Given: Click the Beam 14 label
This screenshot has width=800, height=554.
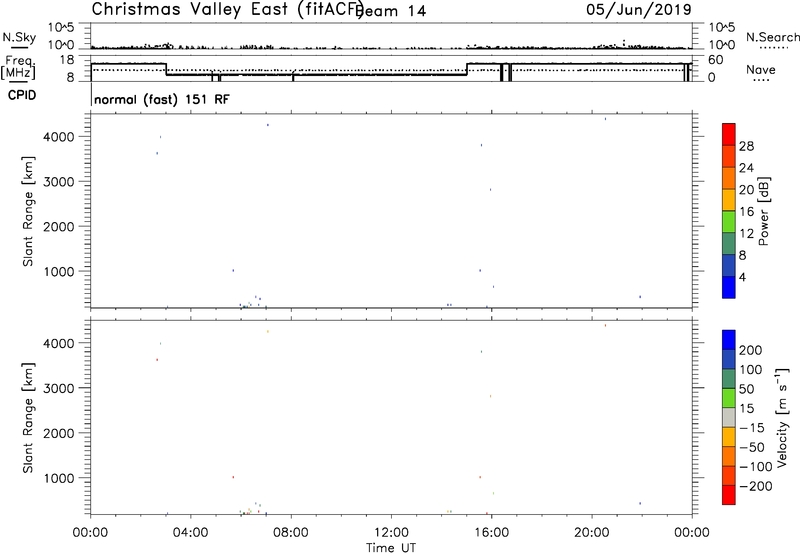Looking at the screenshot, I should pyautogui.click(x=392, y=11).
